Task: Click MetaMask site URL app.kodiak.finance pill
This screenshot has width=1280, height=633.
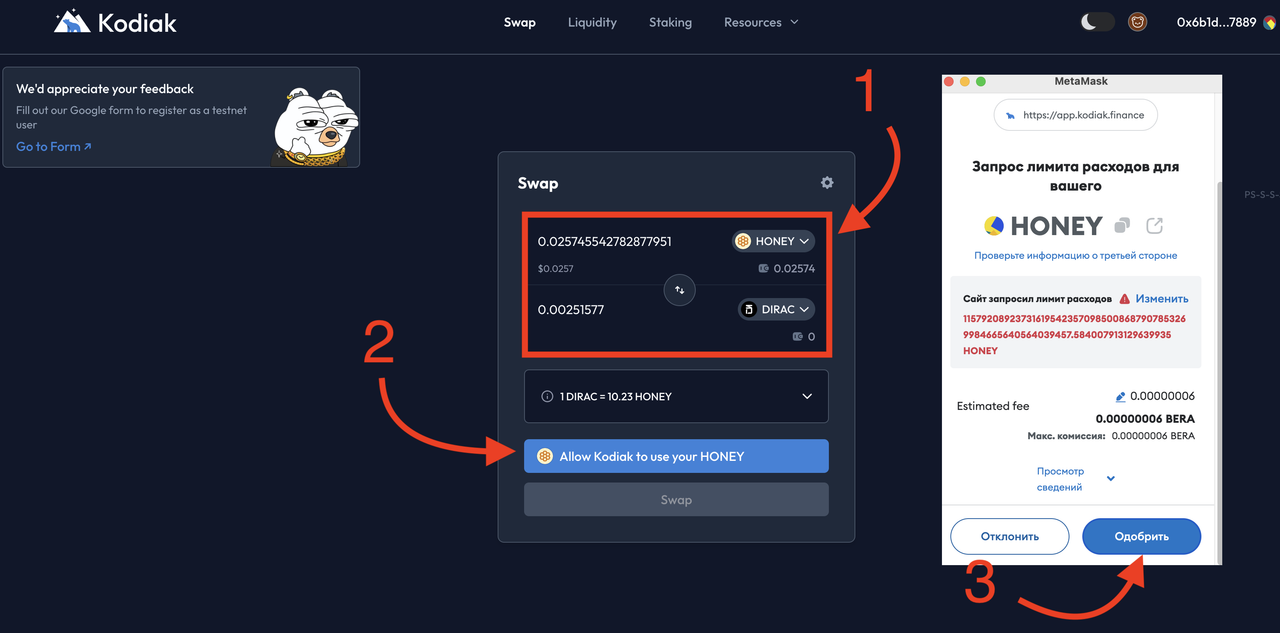Action: coord(1075,115)
